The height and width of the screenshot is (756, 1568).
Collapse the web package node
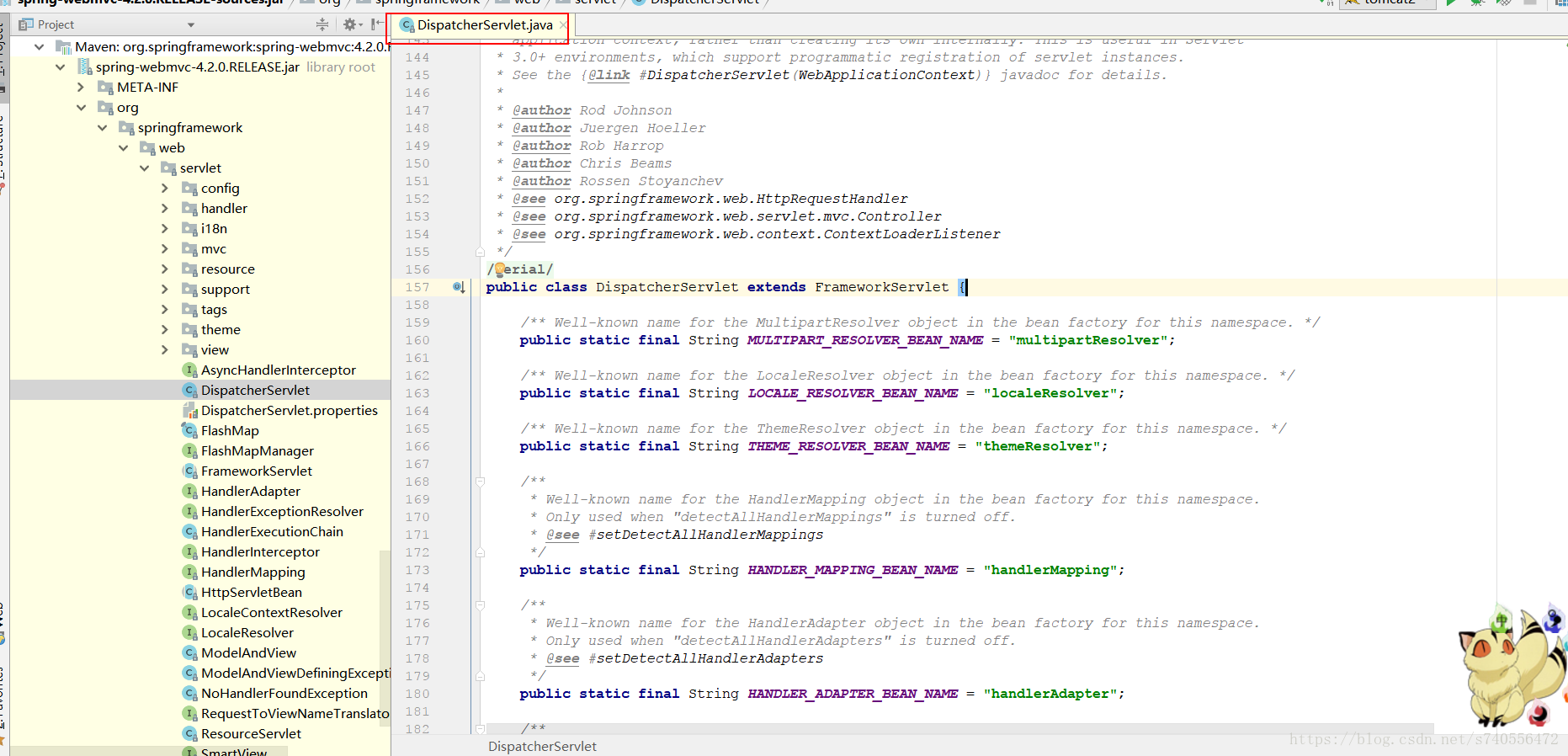pos(123,148)
